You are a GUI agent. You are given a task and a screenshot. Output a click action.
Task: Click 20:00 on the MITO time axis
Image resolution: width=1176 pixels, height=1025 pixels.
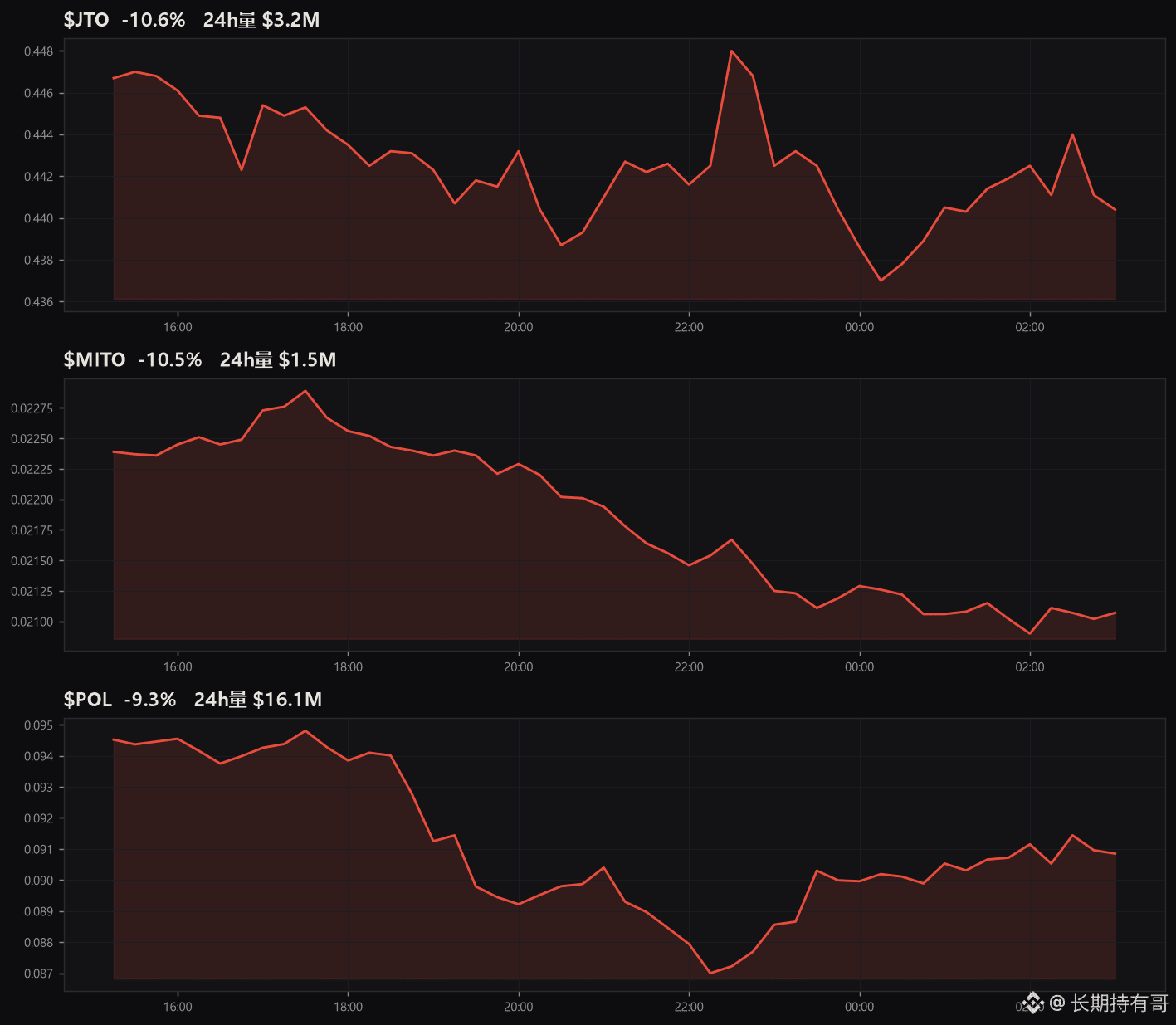(x=519, y=666)
